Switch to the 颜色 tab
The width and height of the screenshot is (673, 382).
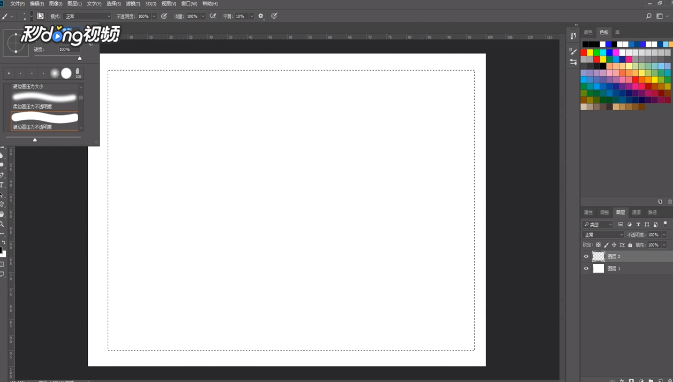588,32
